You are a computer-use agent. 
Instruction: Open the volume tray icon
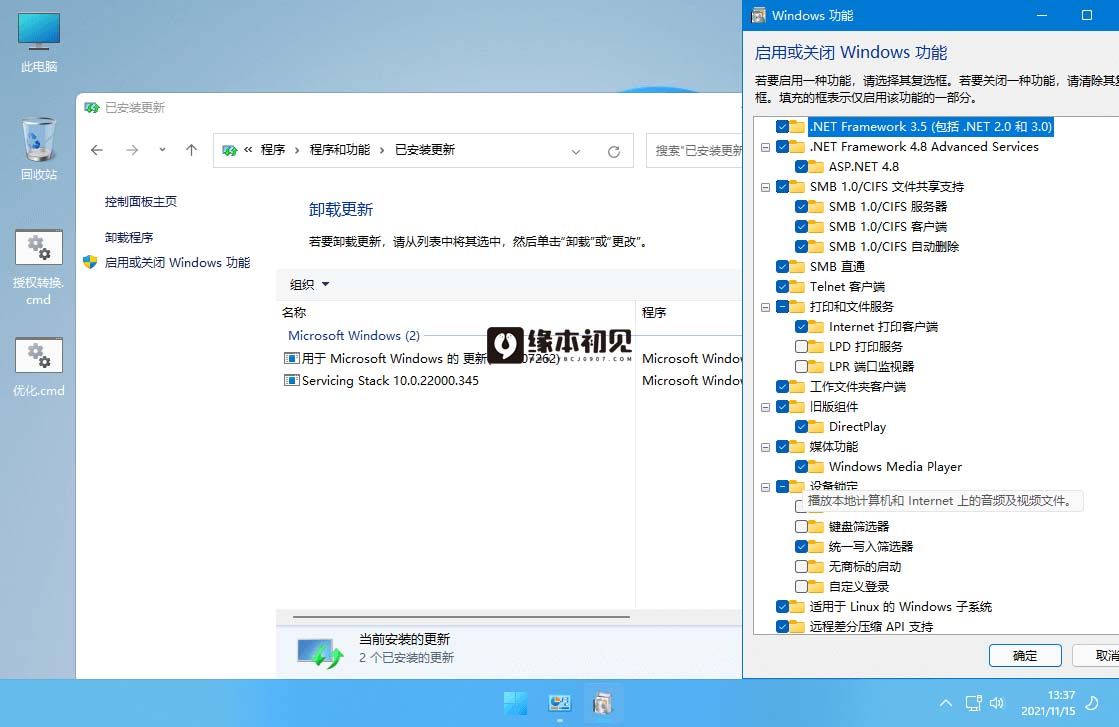click(x=997, y=703)
